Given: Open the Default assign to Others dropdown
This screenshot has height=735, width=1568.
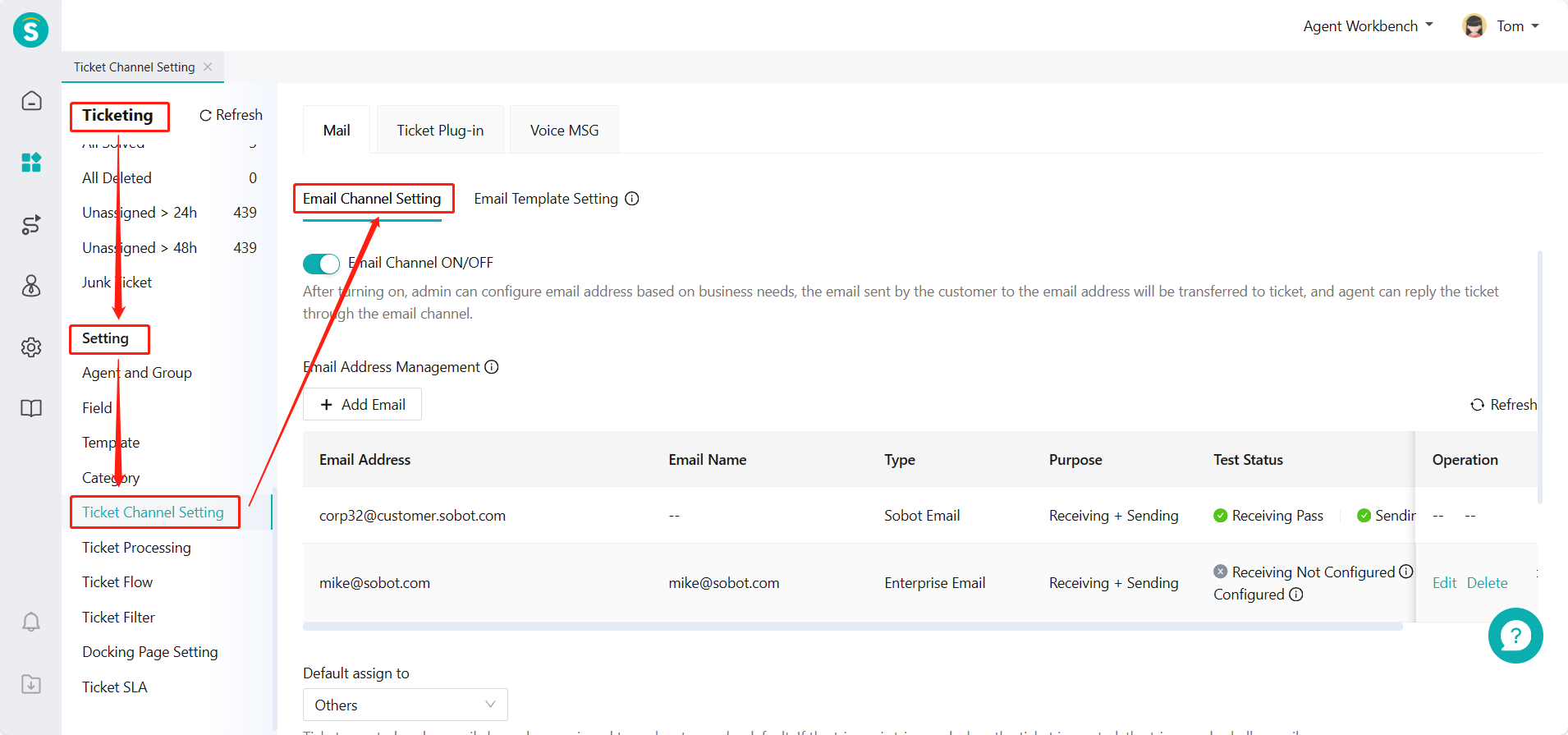Looking at the screenshot, I should tap(406, 705).
